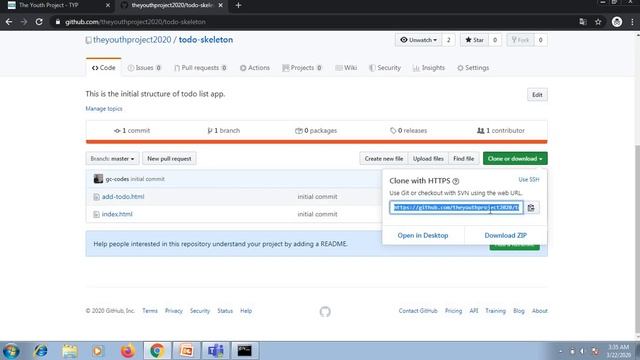Open the Chrome profile avatar
This screenshot has height=360, width=640.
pos(617,22)
